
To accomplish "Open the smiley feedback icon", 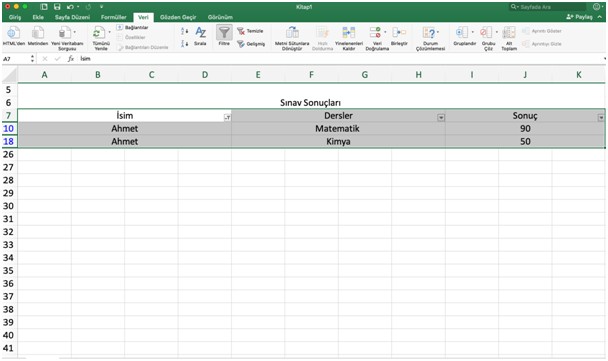I will click(x=596, y=7).
